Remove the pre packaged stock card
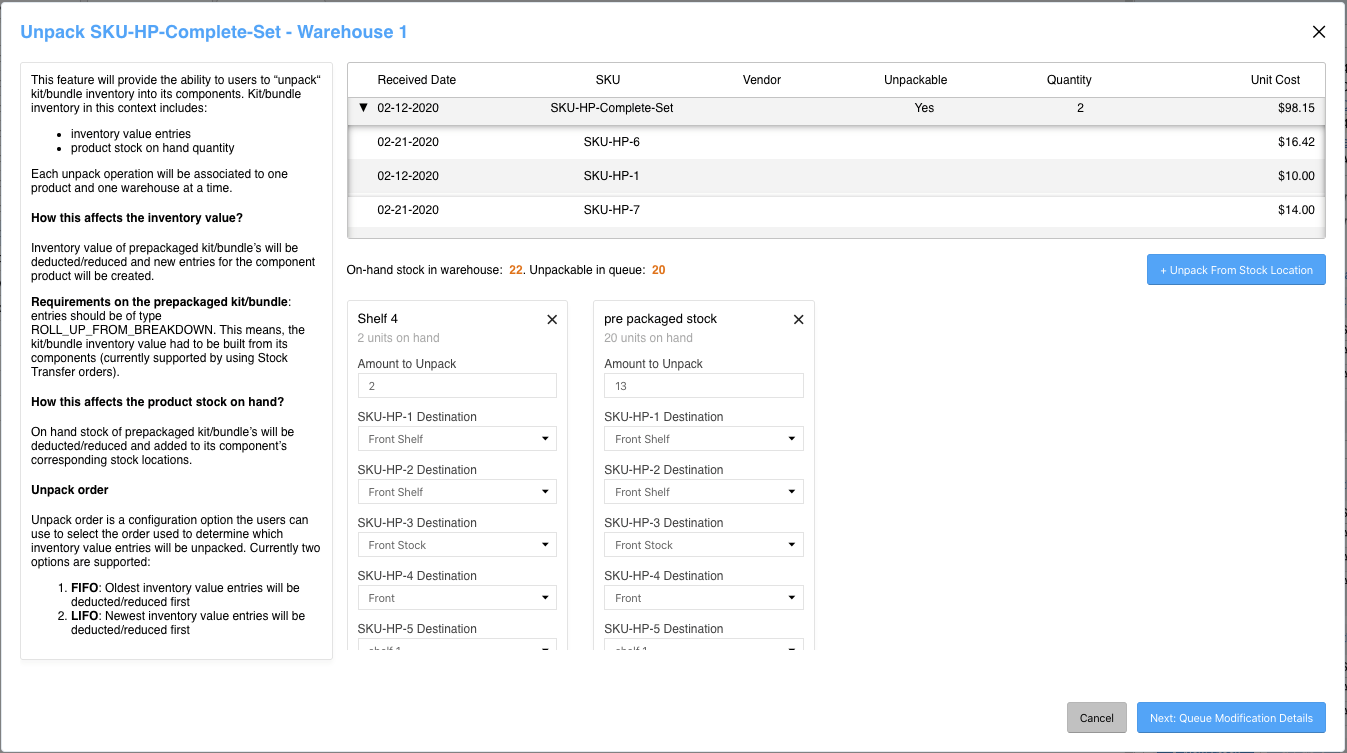The height and width of the screenshot is (753, 1347). pyautogui.click(x=798, y=319)
